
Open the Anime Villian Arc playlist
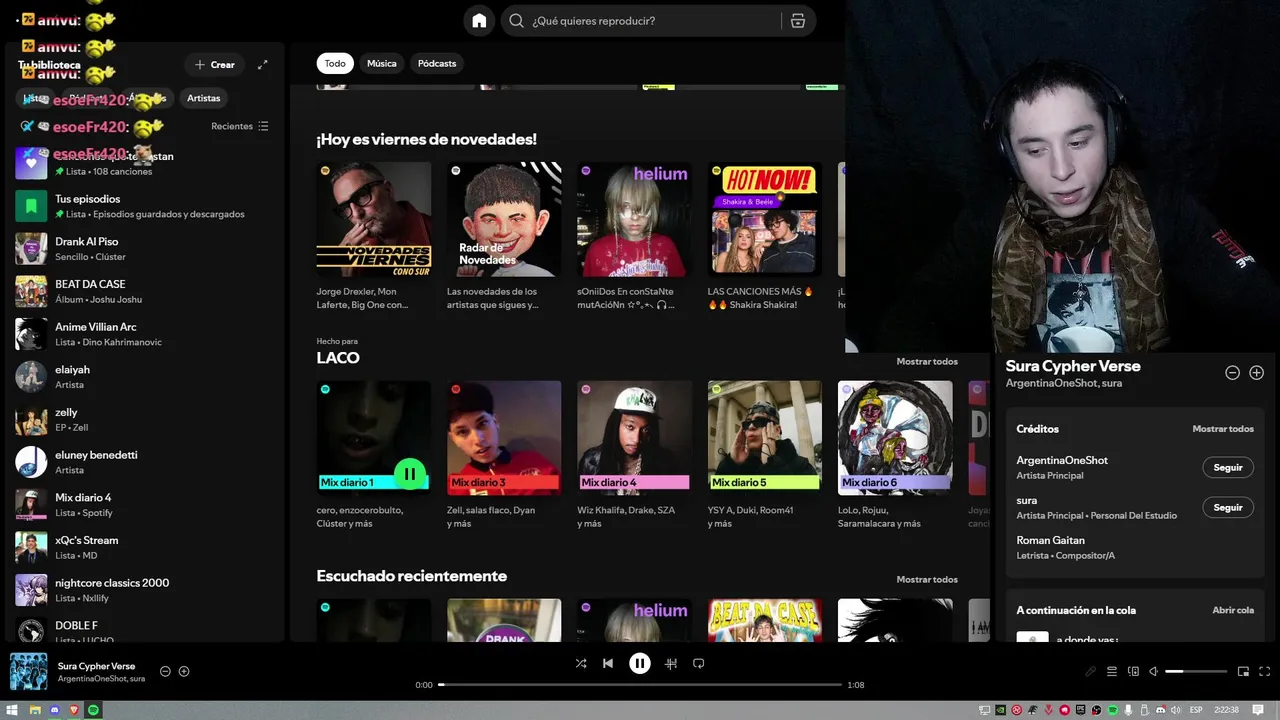[x=147, y=334]
